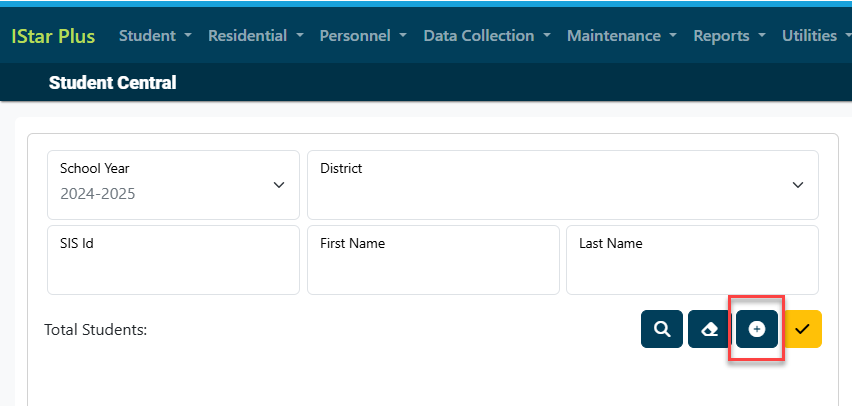The width and height of the screenshot is (852, 406).
Task: Click the IStar Plus logo link
Action: click(53, 36)
